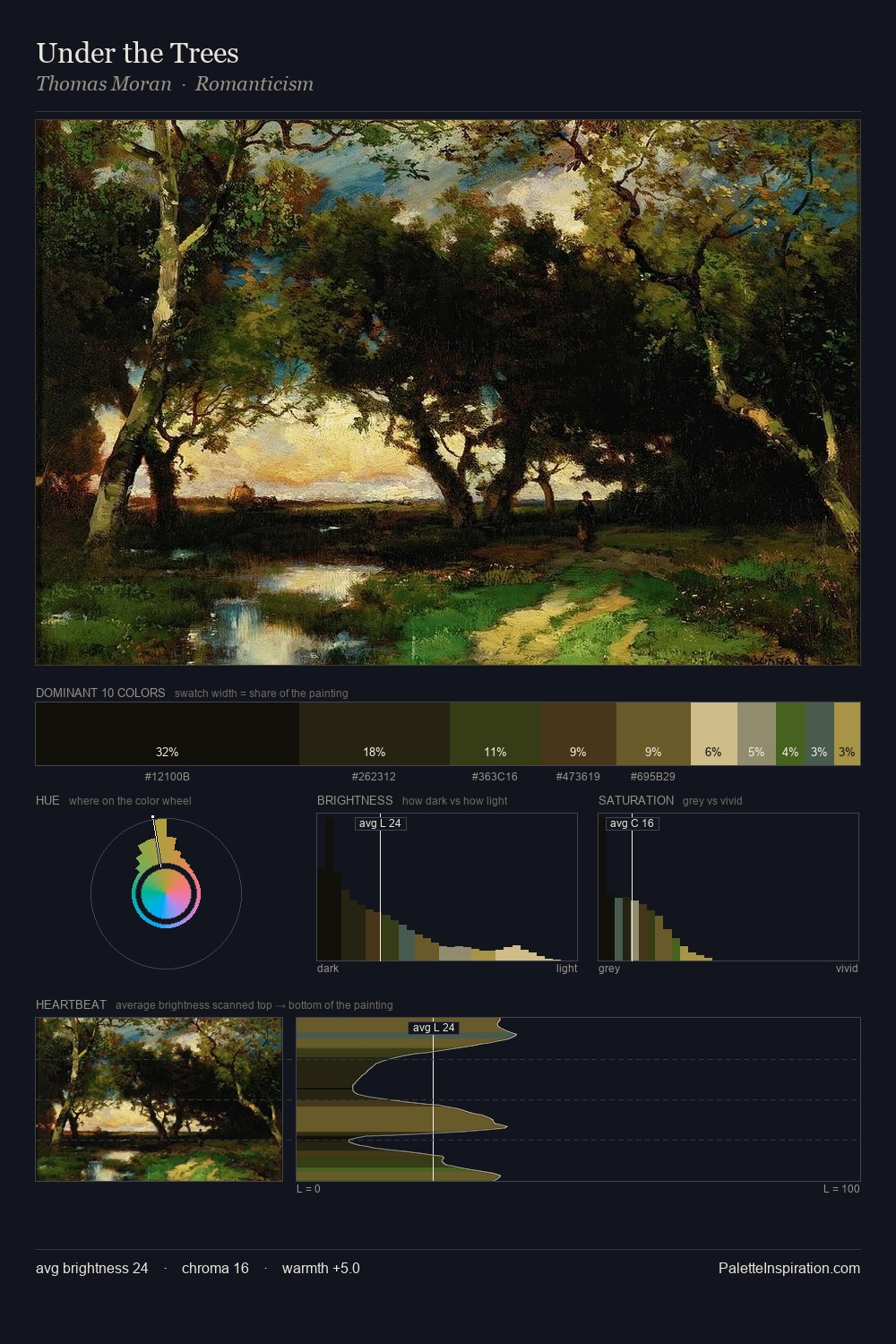Select the 32% darkest color swatch
The height and width of the screenshot is (1344, 896).
(x=168, y=734)
